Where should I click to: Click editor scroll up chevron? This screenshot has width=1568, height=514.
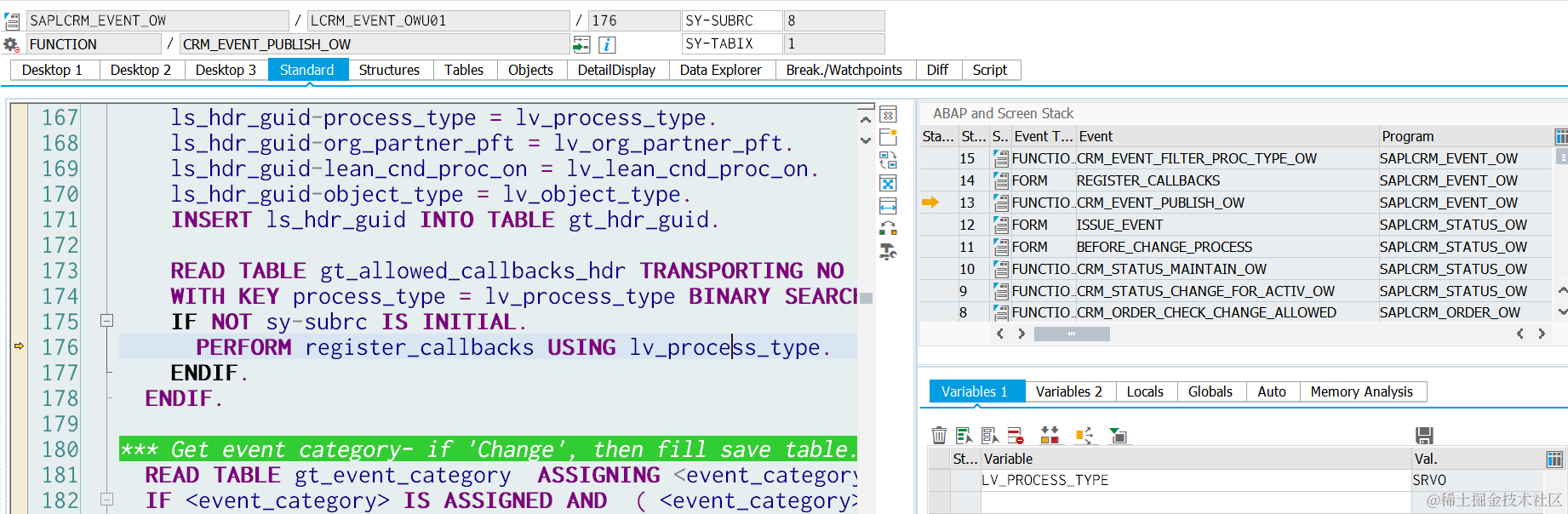(866, 119)
